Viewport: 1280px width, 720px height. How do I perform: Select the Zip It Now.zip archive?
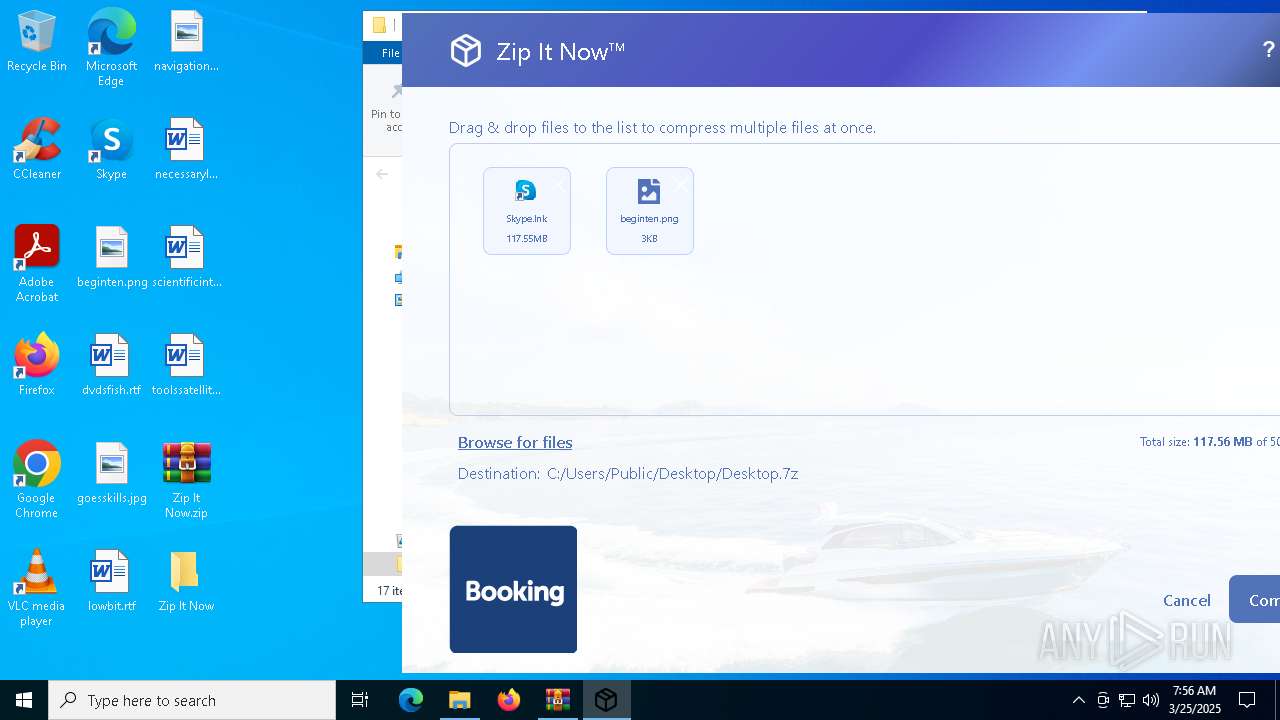(x=186, y=479)
